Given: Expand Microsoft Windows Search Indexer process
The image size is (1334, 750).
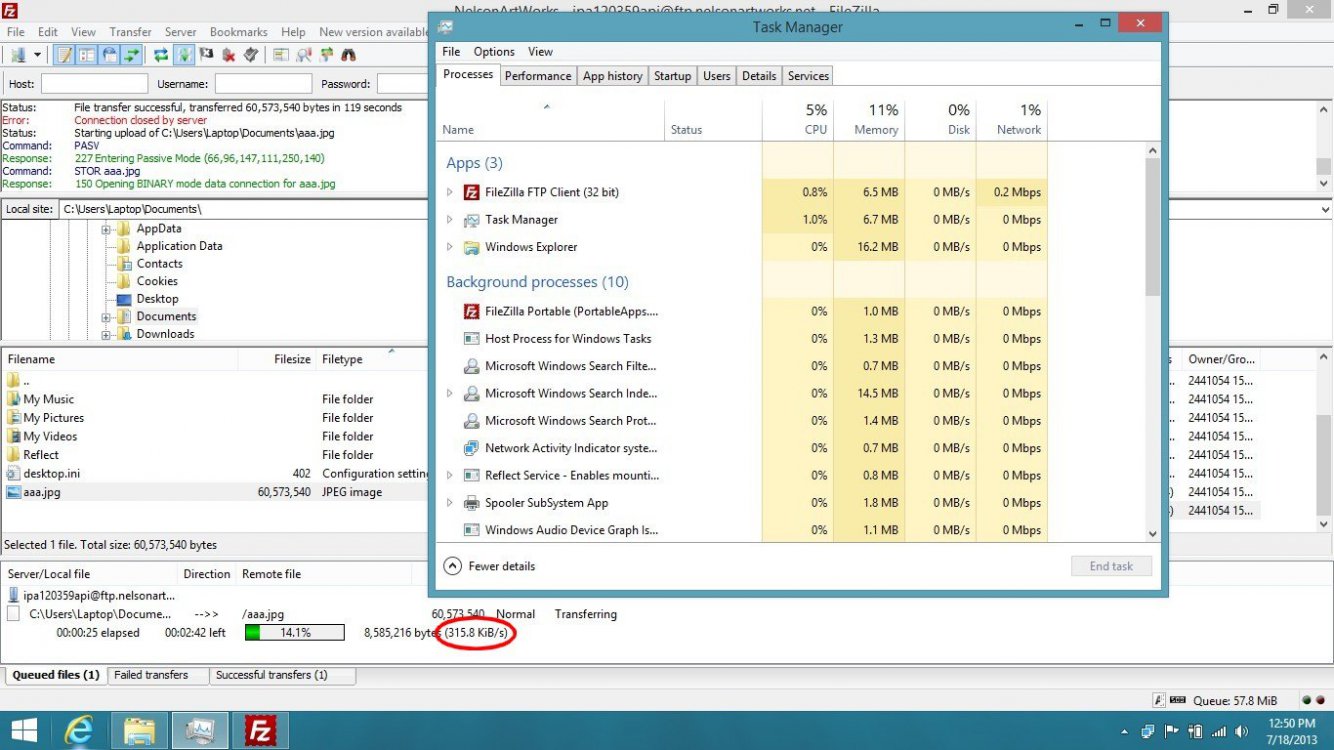Looking at the screenshot, I should (450, 393).
